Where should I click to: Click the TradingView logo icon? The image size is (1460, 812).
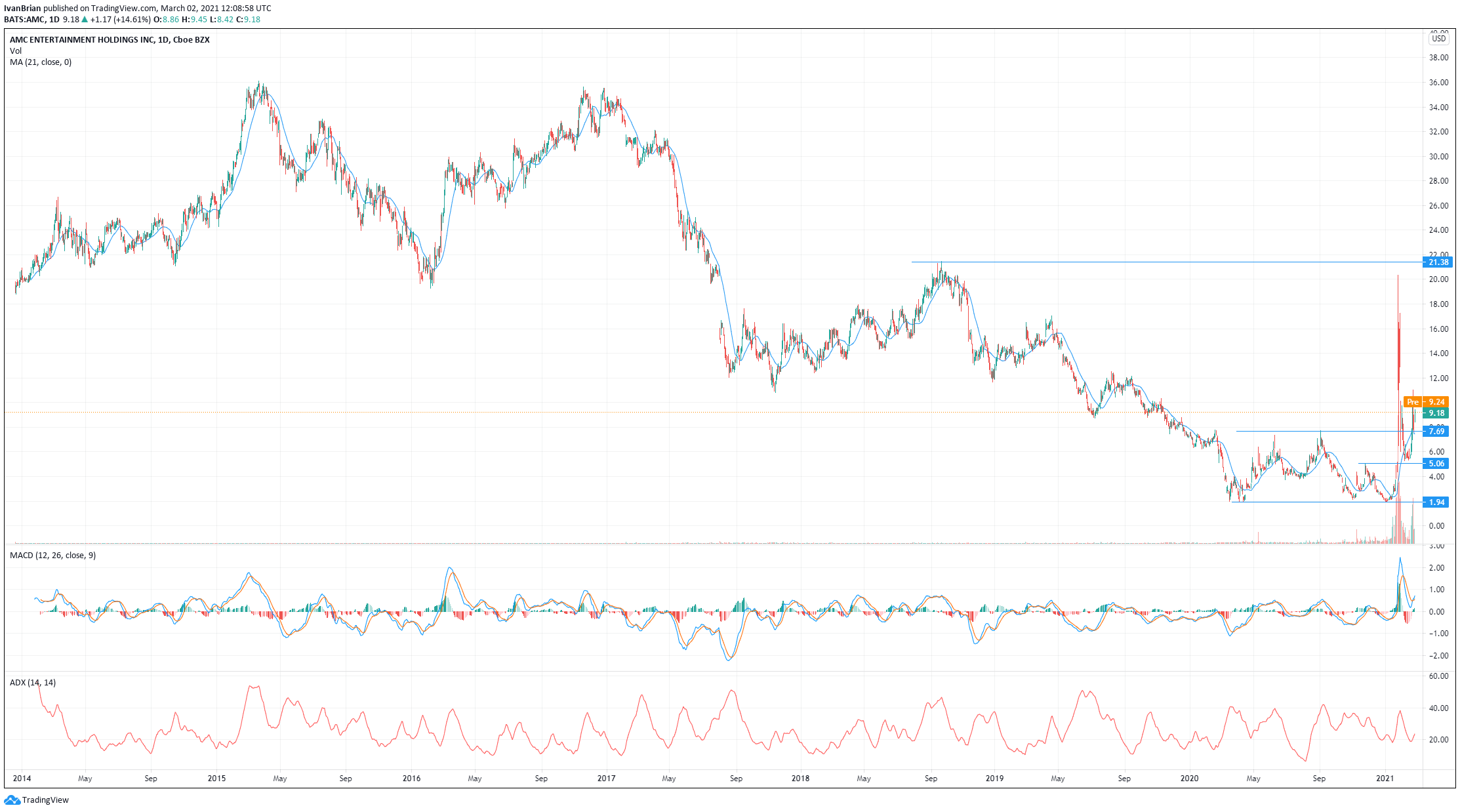pyautogui.click(x=12, y=800)
